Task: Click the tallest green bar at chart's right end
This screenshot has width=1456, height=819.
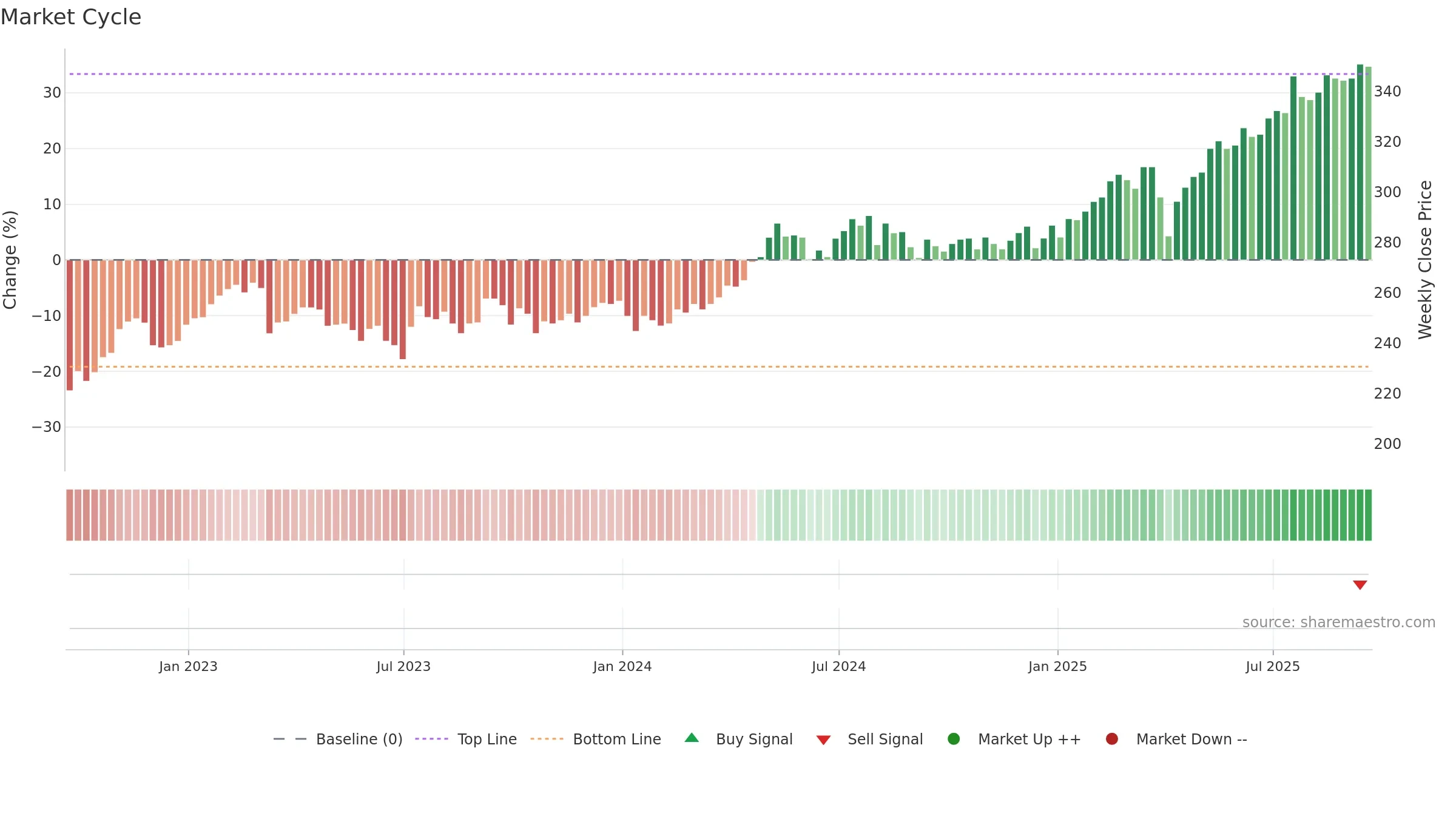Action: pos(1360,162)
